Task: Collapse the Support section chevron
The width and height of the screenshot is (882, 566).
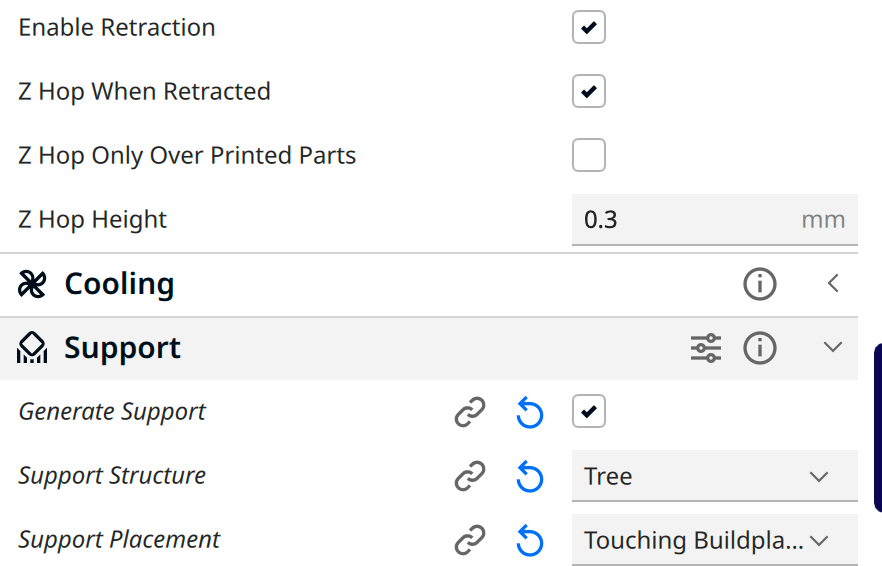Action: coord(833,348)
